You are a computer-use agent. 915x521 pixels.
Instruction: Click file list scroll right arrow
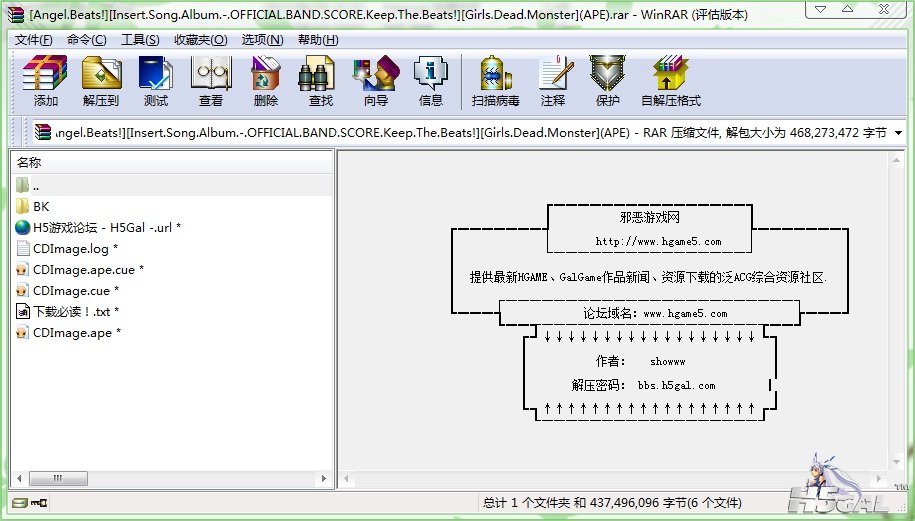coord(324,478)
